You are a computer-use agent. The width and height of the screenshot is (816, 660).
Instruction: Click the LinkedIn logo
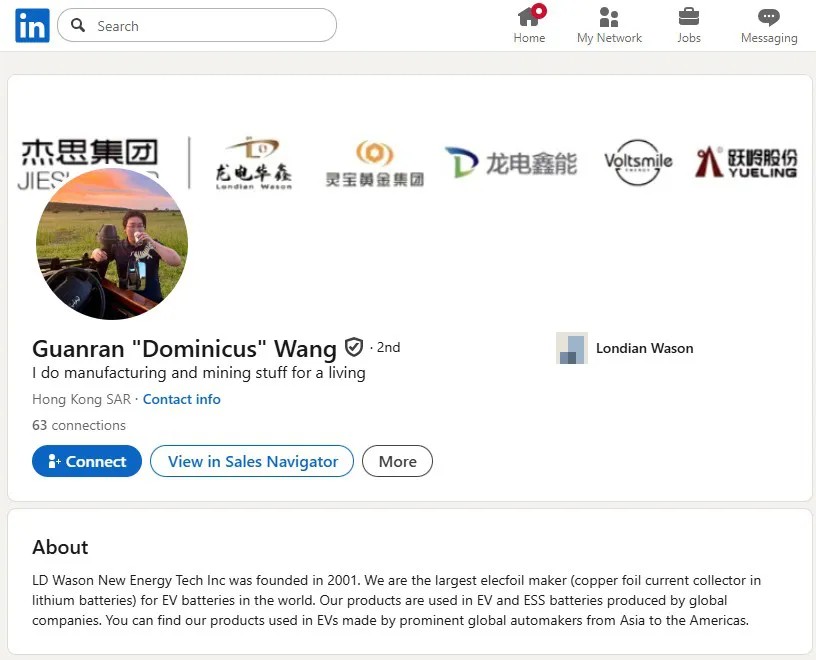[32, 26]
